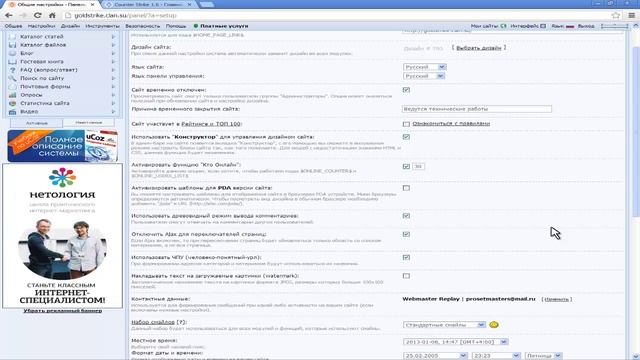
Task: Click the FAQ question mark icon
Action: click(13, 70)
